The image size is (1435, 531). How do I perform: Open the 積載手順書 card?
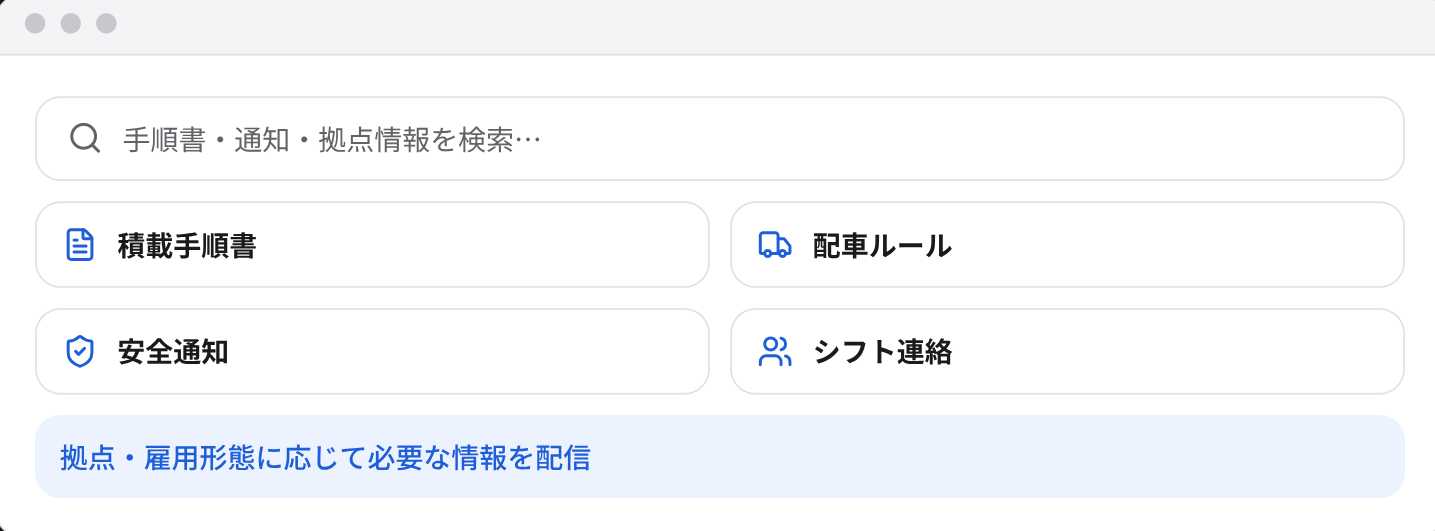click(372, 245)
